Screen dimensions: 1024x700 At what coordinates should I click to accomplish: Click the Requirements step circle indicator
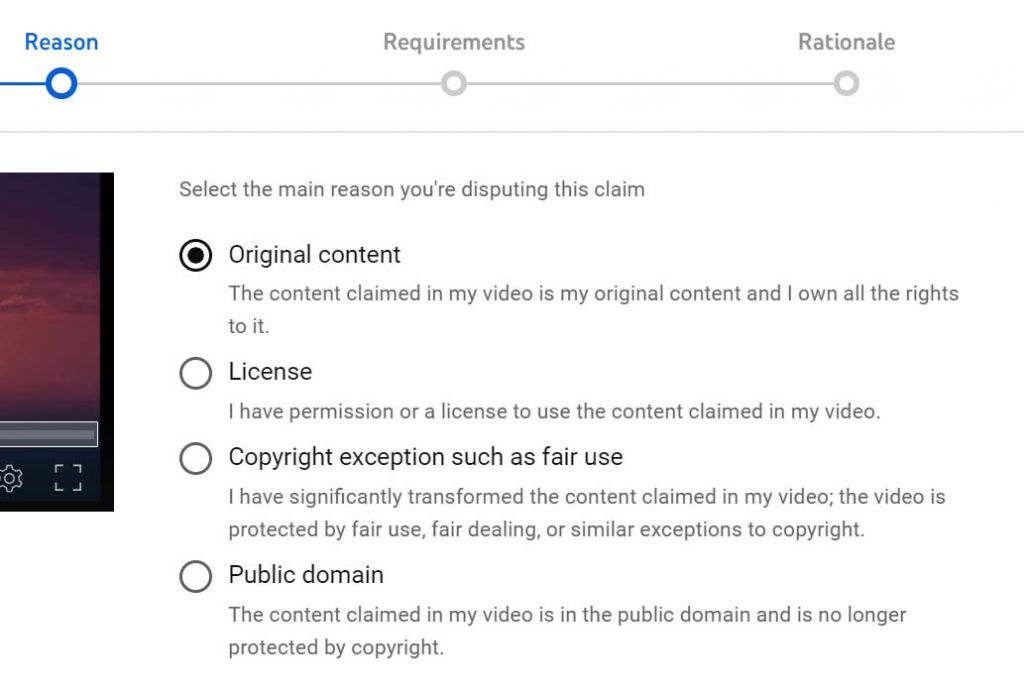(454, 84)
